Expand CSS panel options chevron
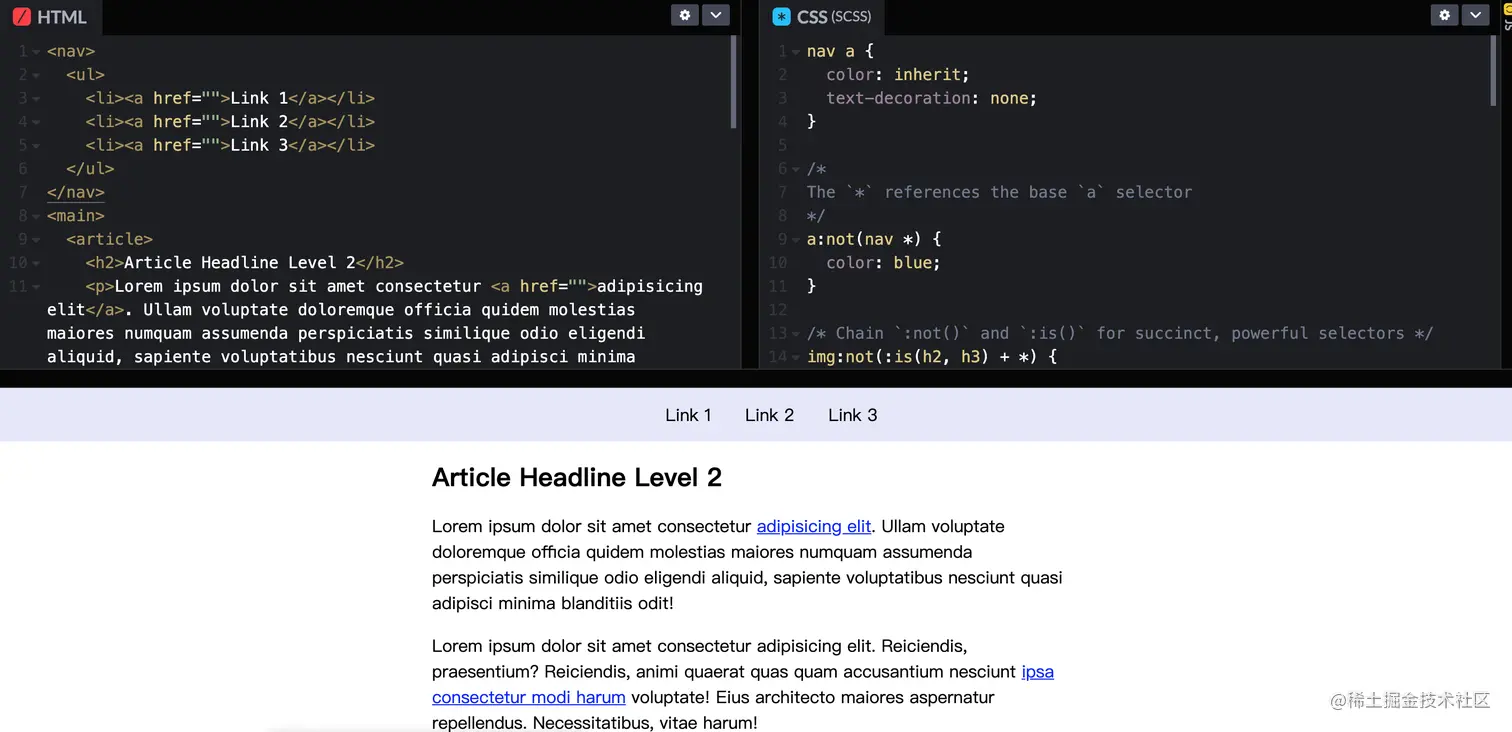Screen dimensions: 1512x732 tap(1476, 15)
